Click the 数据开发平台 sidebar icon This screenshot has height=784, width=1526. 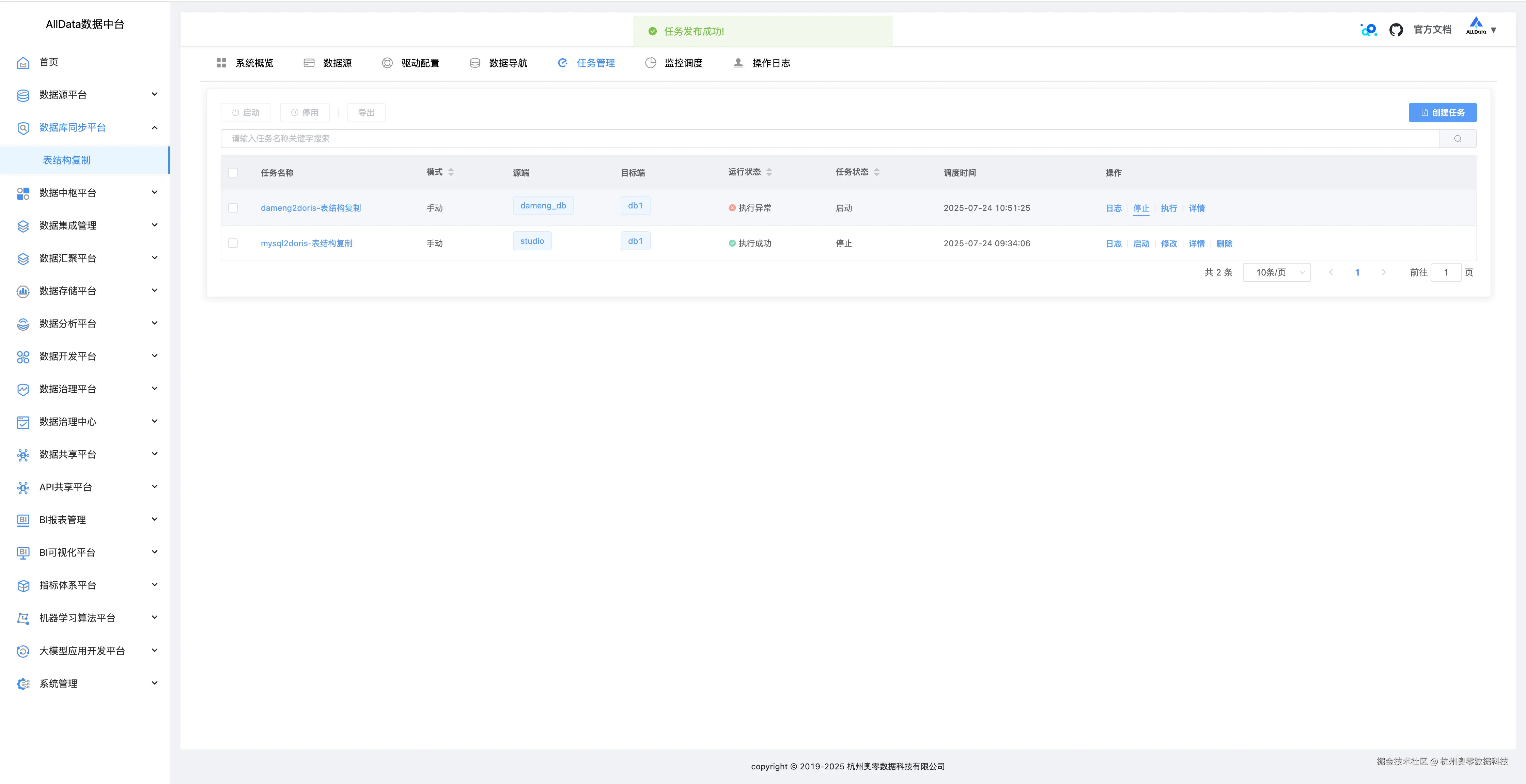tap(23, 357)
